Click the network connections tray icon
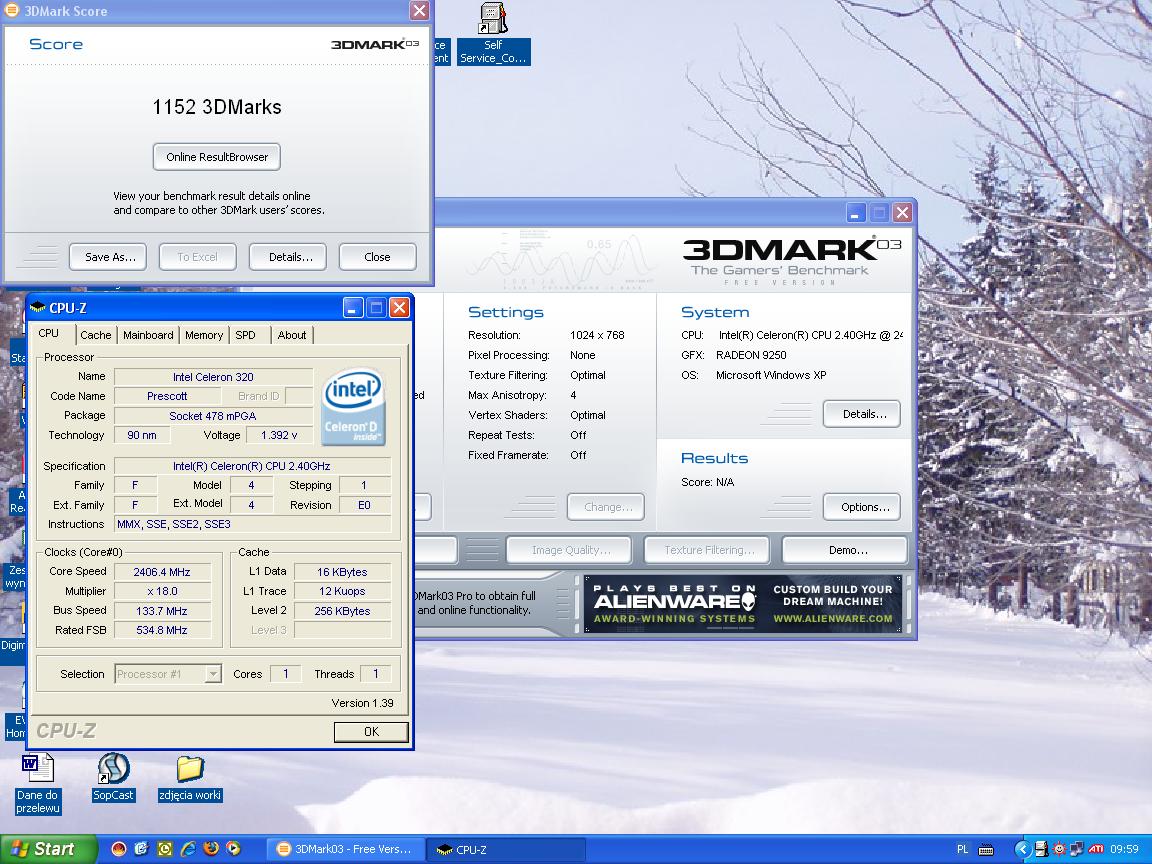The image size is (1152, 864). (1076, 849)
